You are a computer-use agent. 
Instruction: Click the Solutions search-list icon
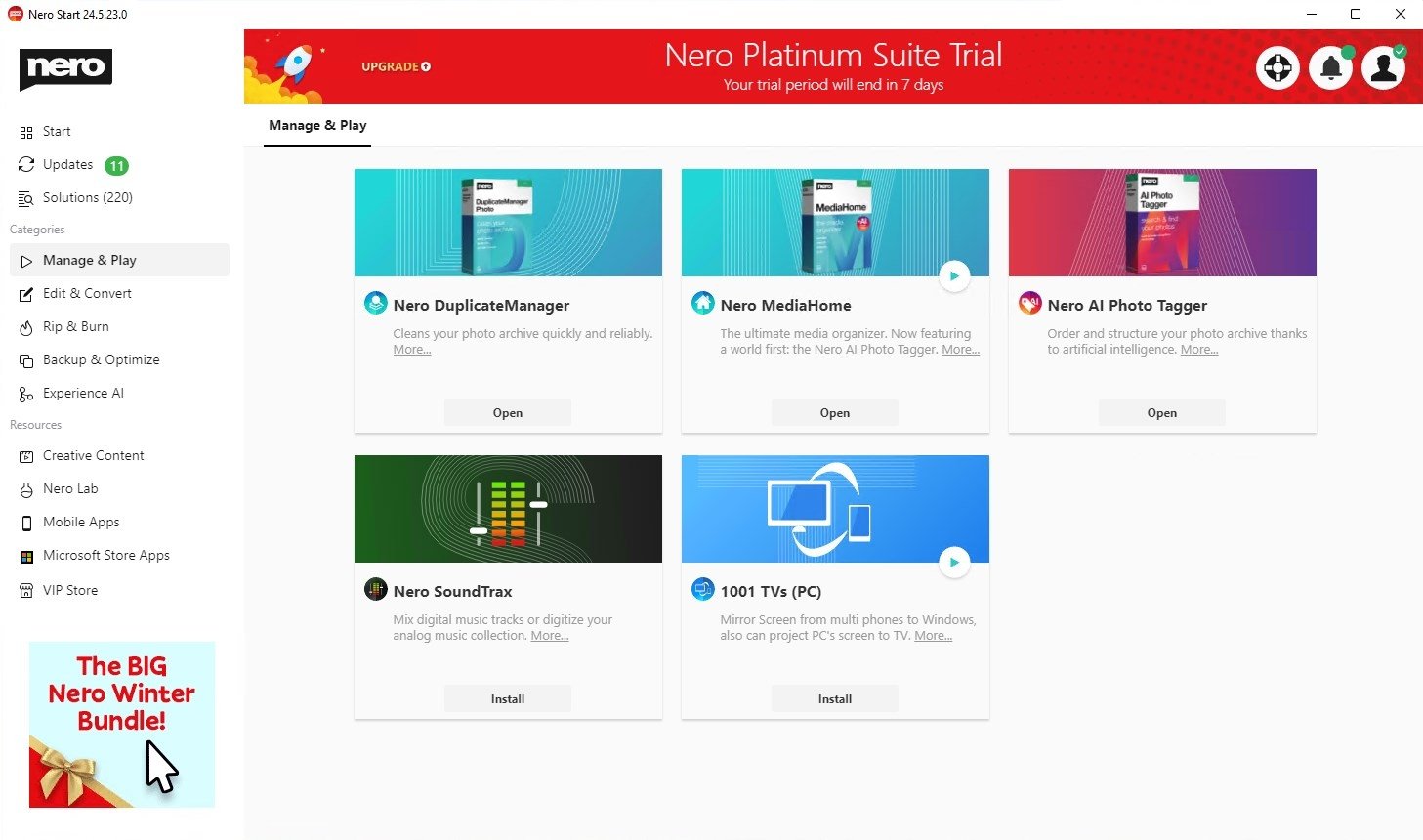[x=26, y=198]
